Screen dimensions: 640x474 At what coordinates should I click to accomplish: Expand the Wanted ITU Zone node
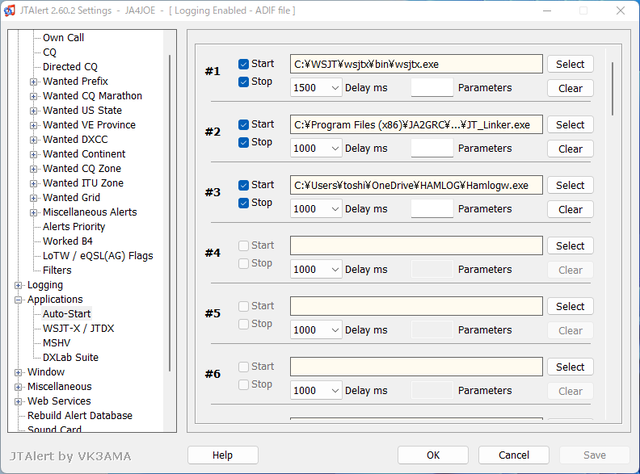[x=33, y=183]
